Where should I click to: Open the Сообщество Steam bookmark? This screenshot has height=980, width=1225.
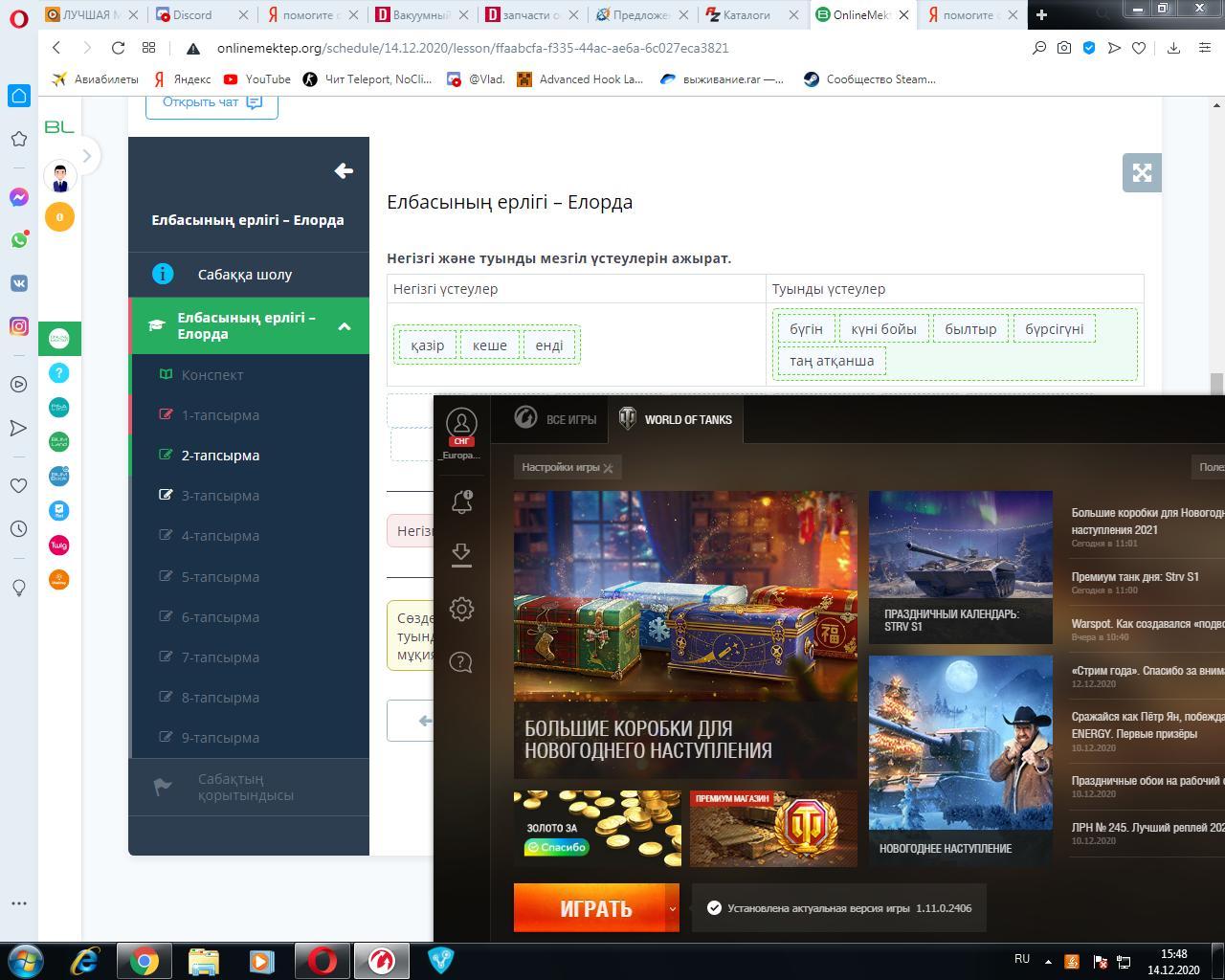click(869, 79)
